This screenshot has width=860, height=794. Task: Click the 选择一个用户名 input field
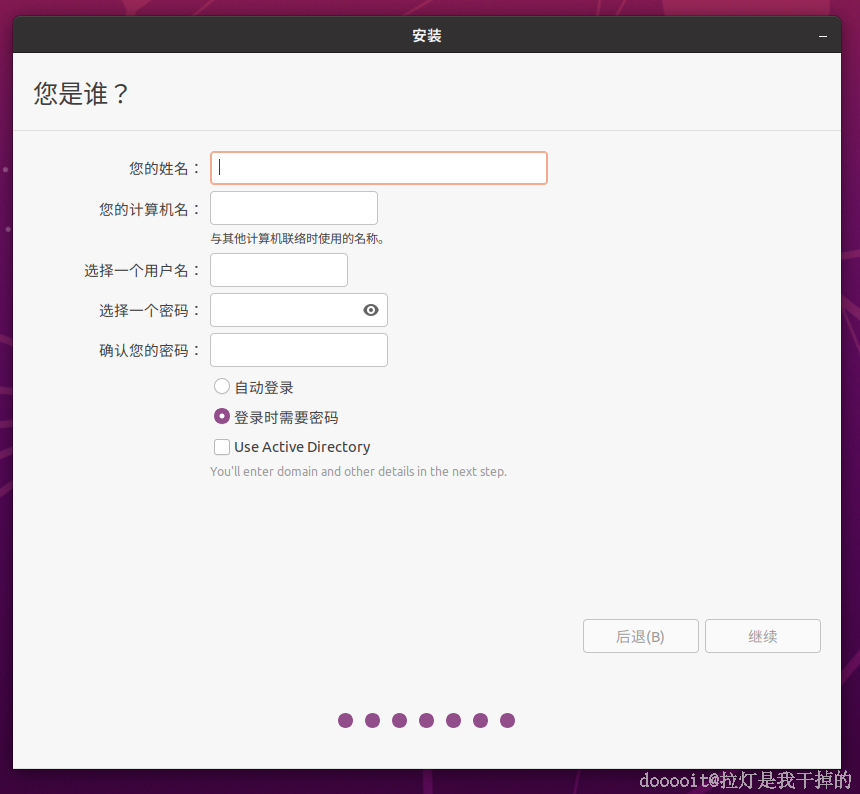click(x=278, y=270)
